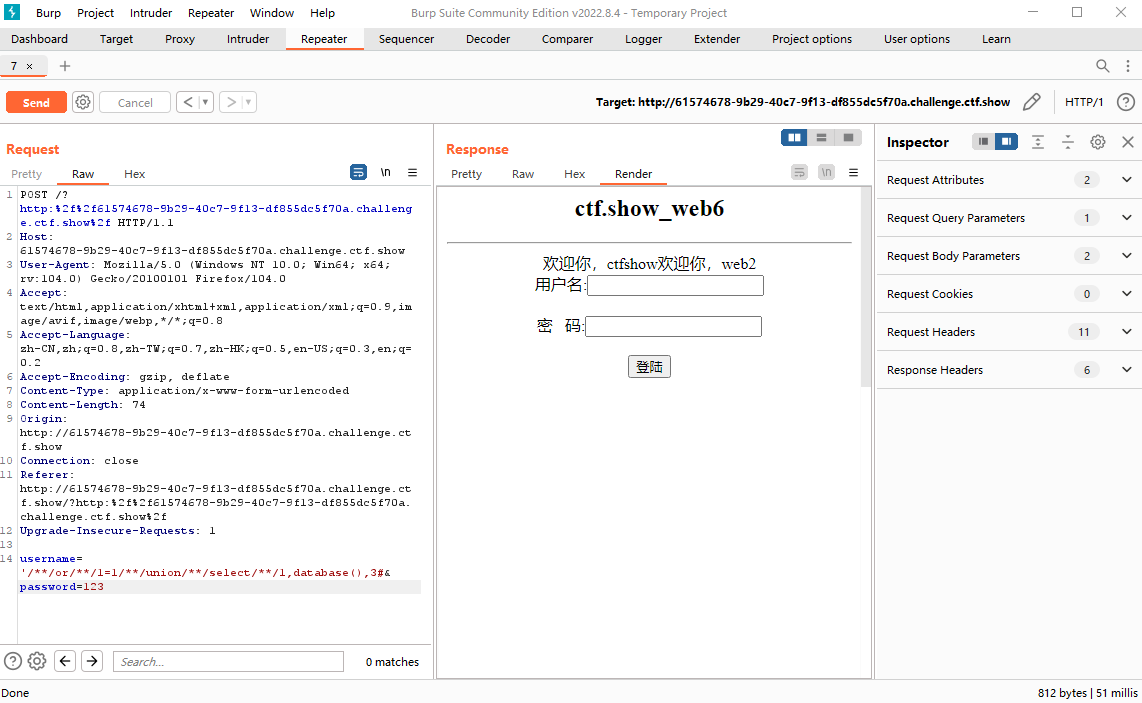
Task: Go to previous request in history
Action: tap(187, 102)
